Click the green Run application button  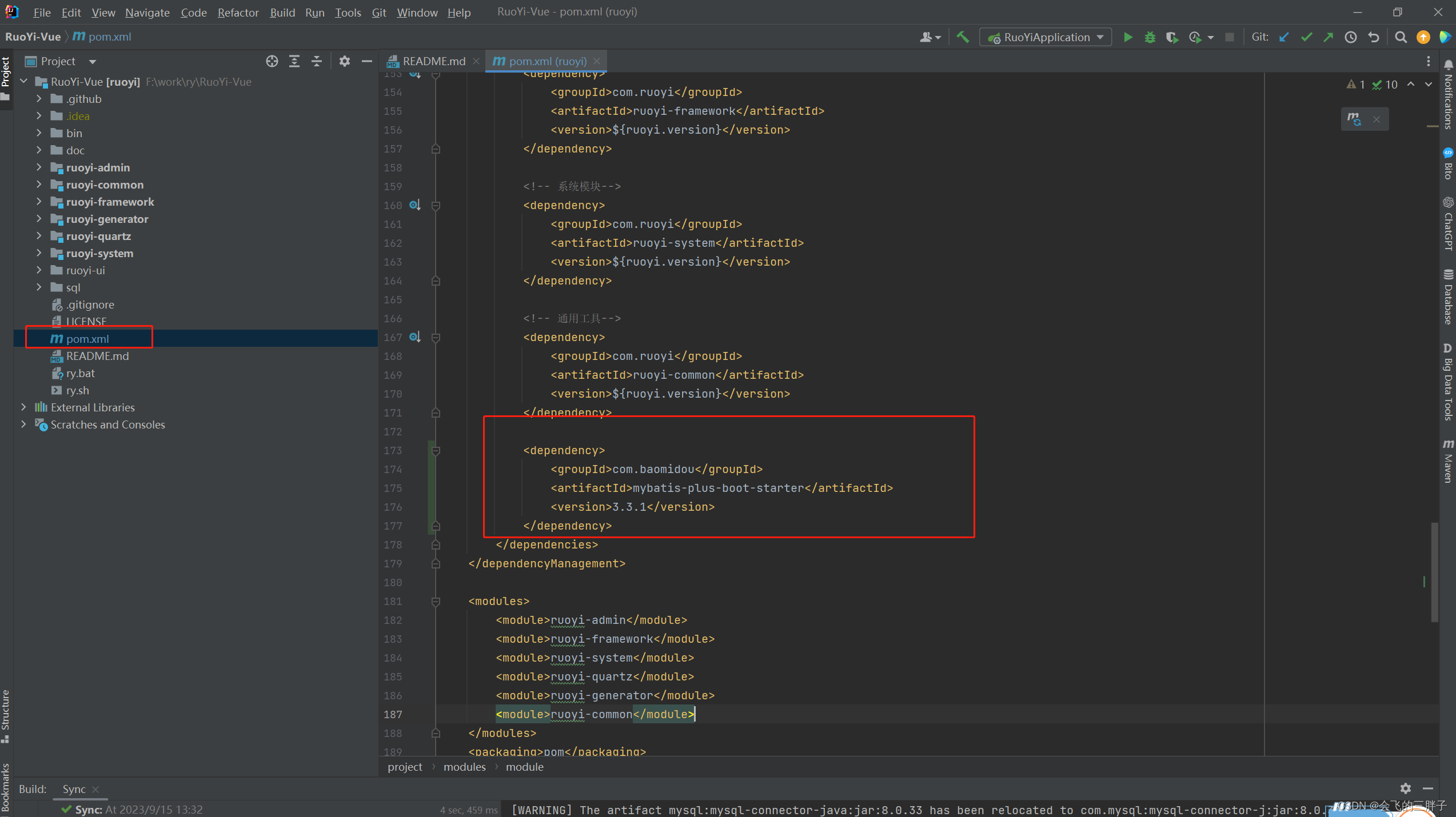coord(1127,37)
